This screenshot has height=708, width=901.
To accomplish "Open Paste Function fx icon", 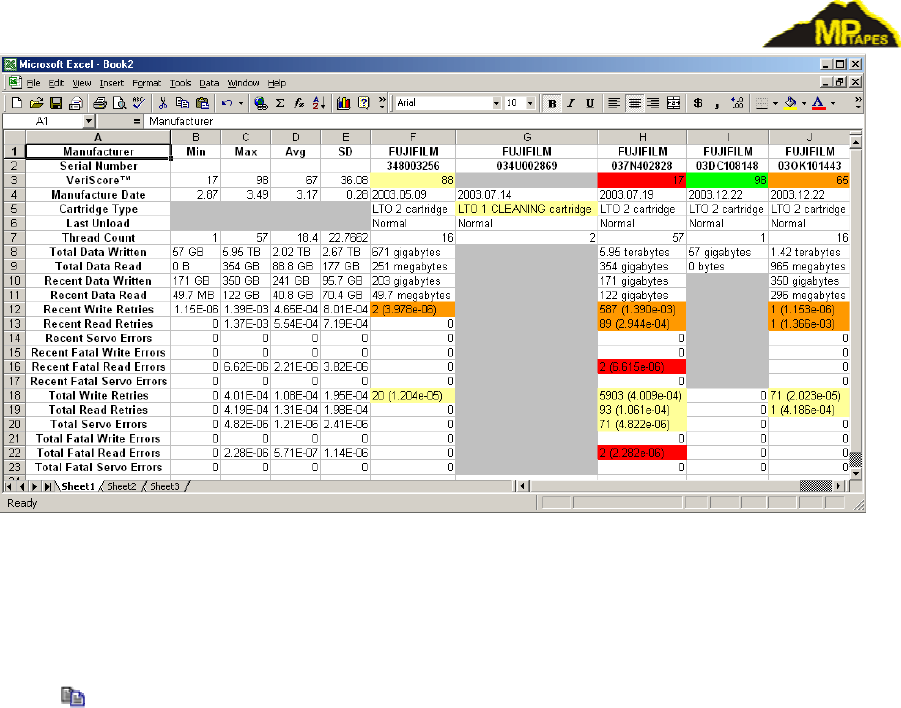I will coord(299,103).
